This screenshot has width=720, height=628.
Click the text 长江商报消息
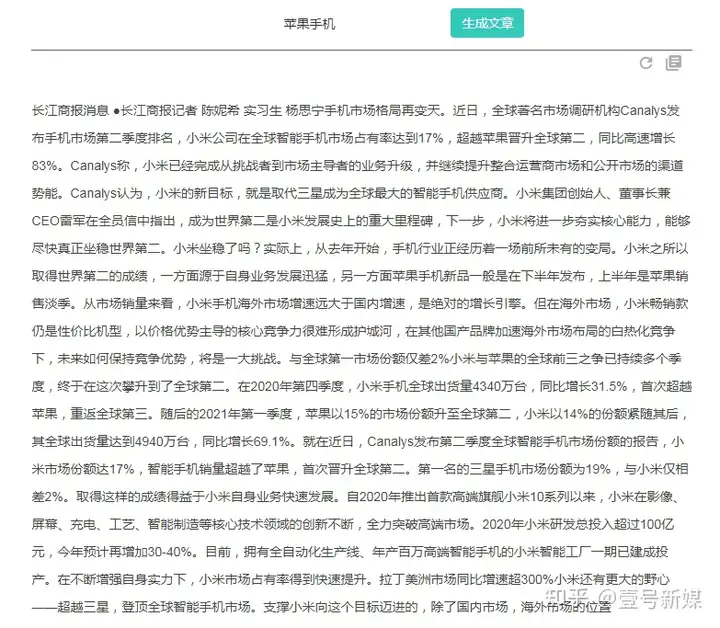pos(70,111)
